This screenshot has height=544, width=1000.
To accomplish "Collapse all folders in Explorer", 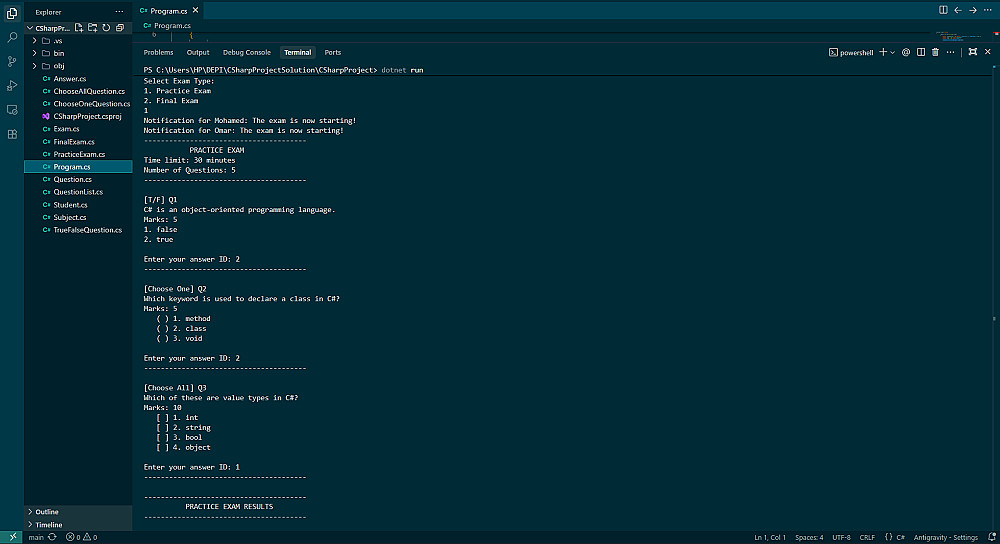I will point(120,28).
